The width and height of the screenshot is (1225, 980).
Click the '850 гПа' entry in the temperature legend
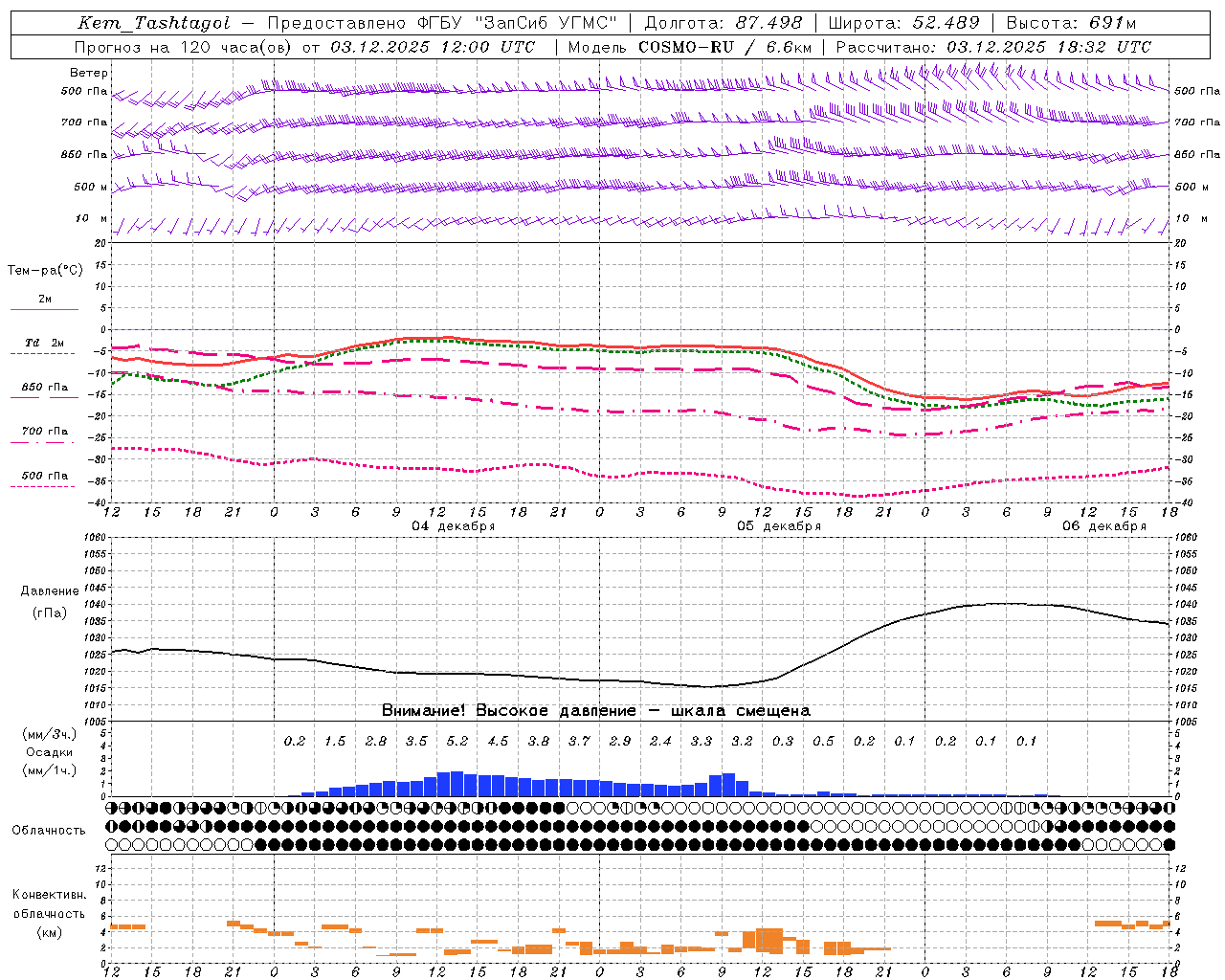(45, 388)
